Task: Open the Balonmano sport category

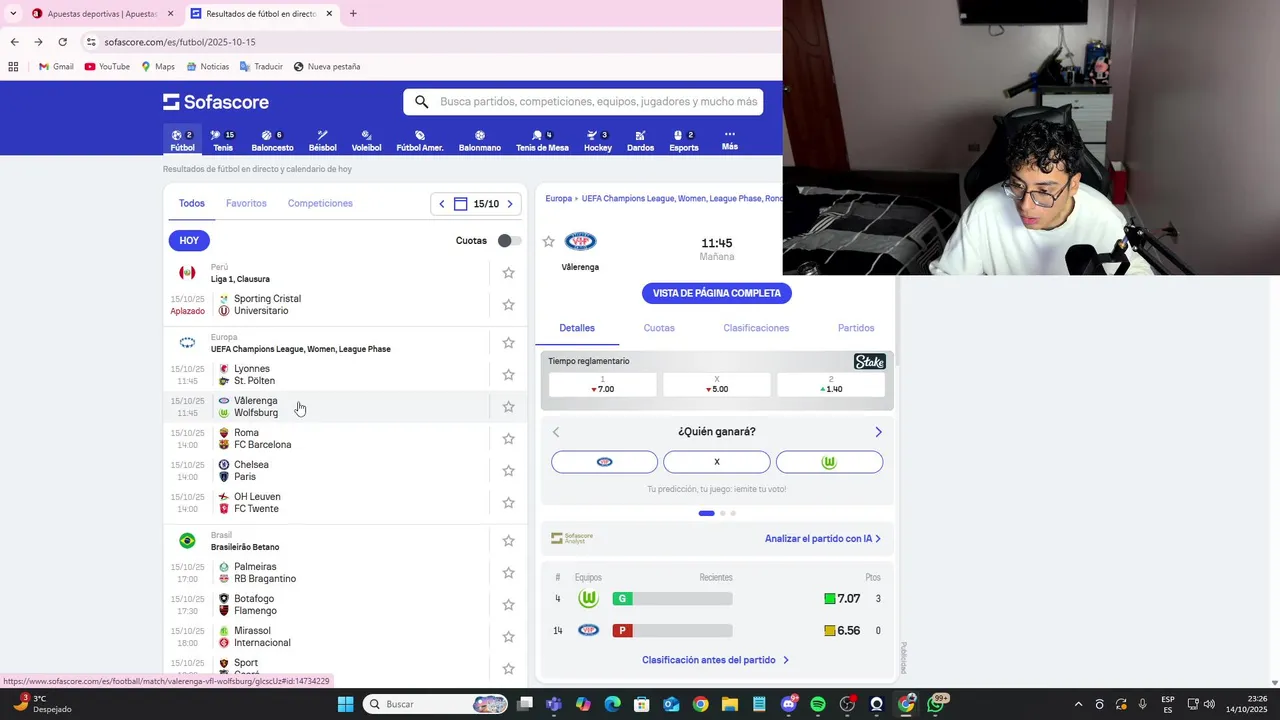Action: (x=480, y=140)
